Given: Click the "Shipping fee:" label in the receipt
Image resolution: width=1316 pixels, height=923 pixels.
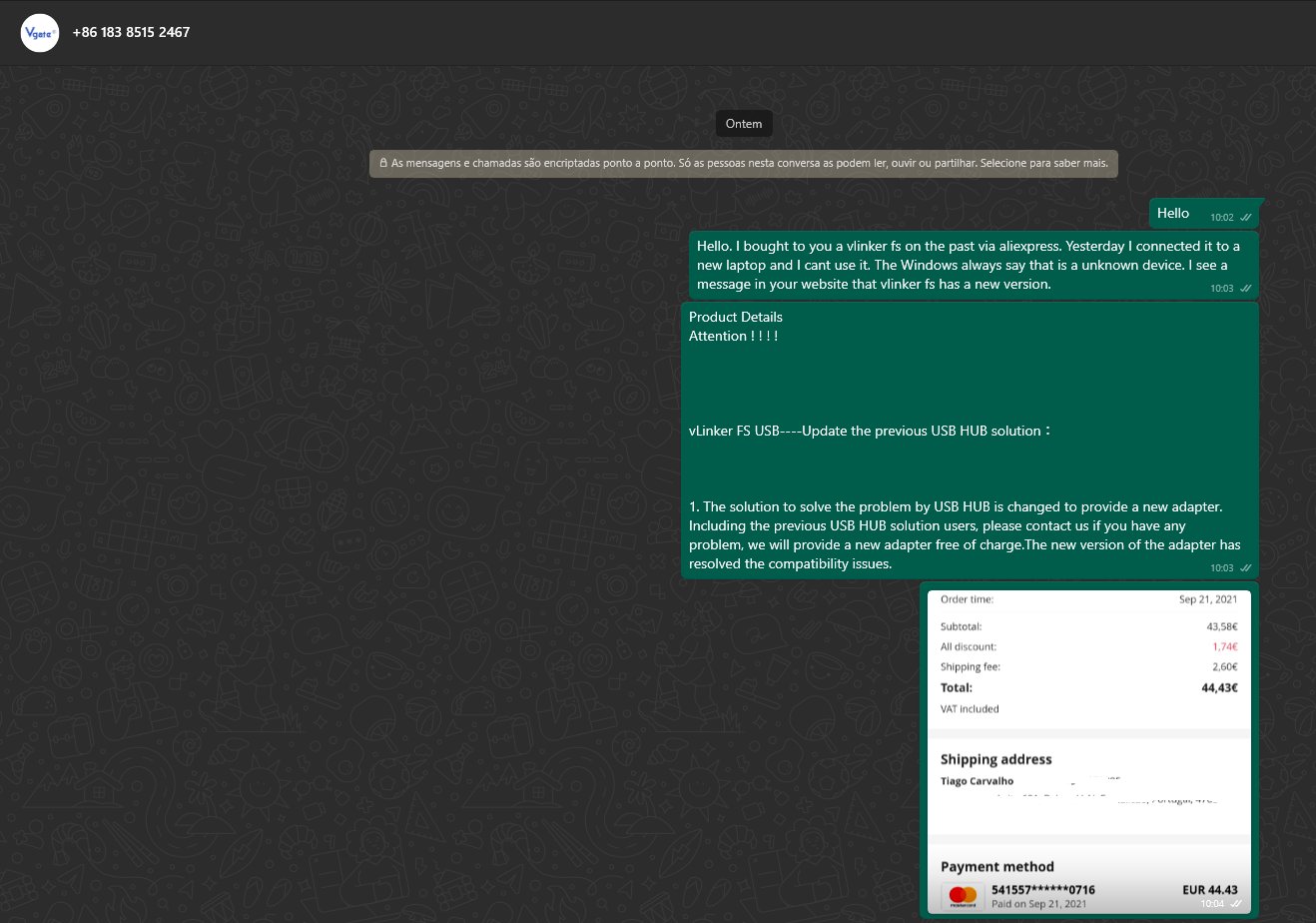Looking at the screenshot, I should pyautogui.click(x=971, y=666).
